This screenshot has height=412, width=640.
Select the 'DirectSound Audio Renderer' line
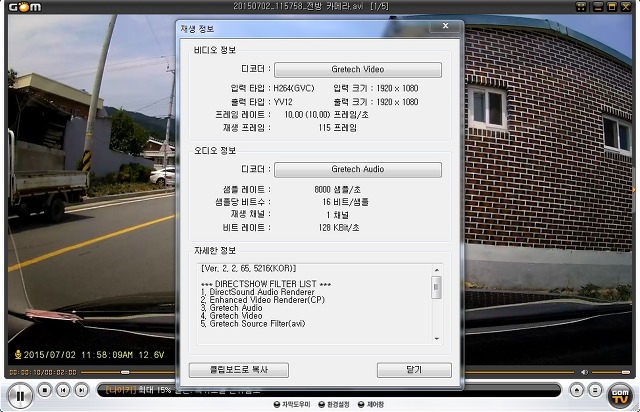tap(258, 292)
